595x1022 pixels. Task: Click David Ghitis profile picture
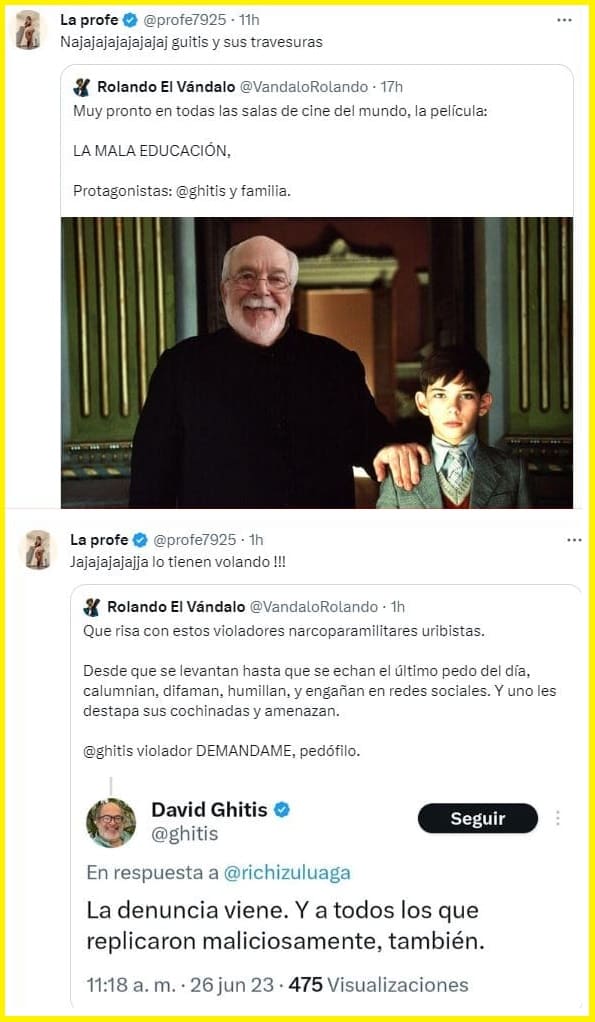111,823
